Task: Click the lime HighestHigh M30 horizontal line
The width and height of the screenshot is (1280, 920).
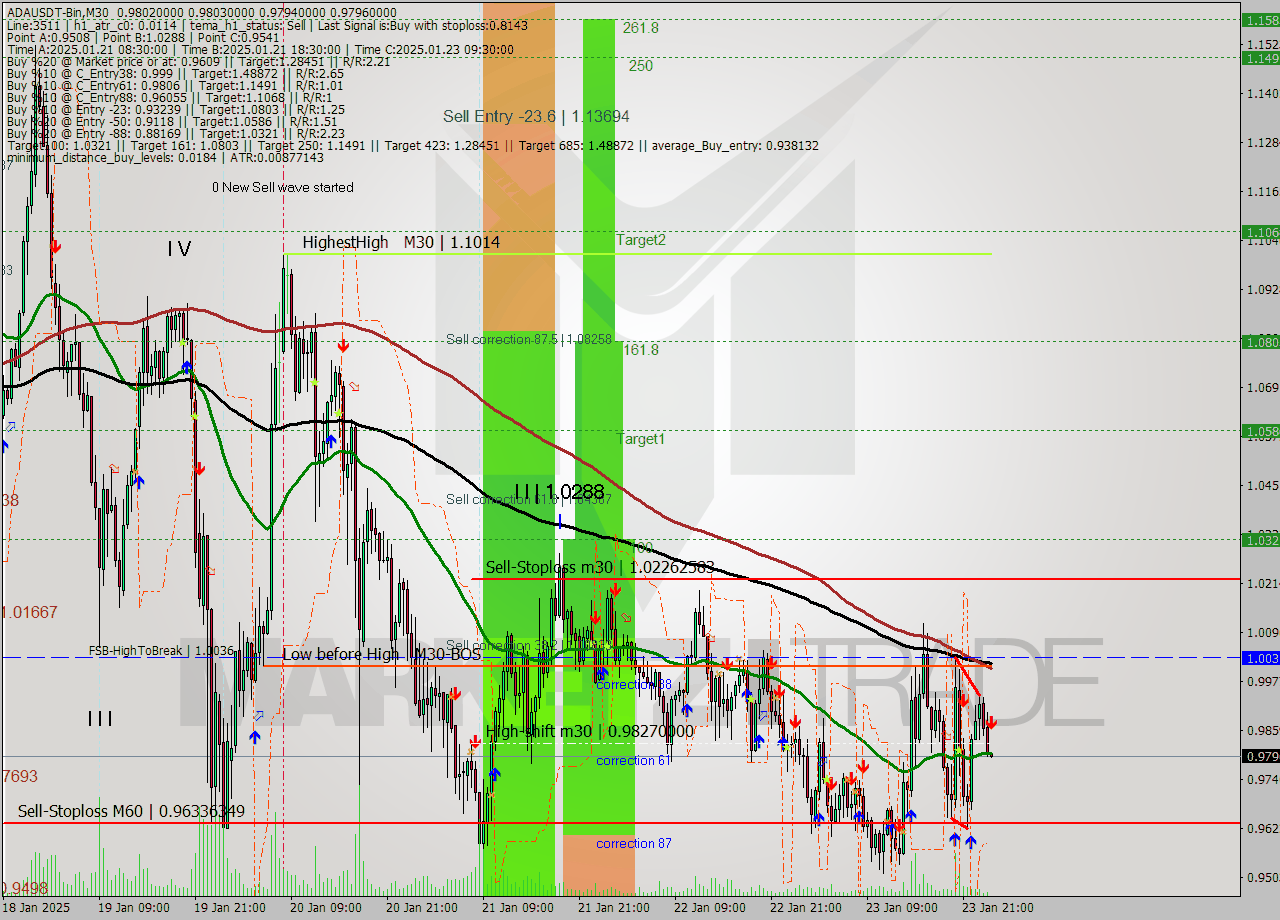Action: pyautogui.click(x=637, y=254)
